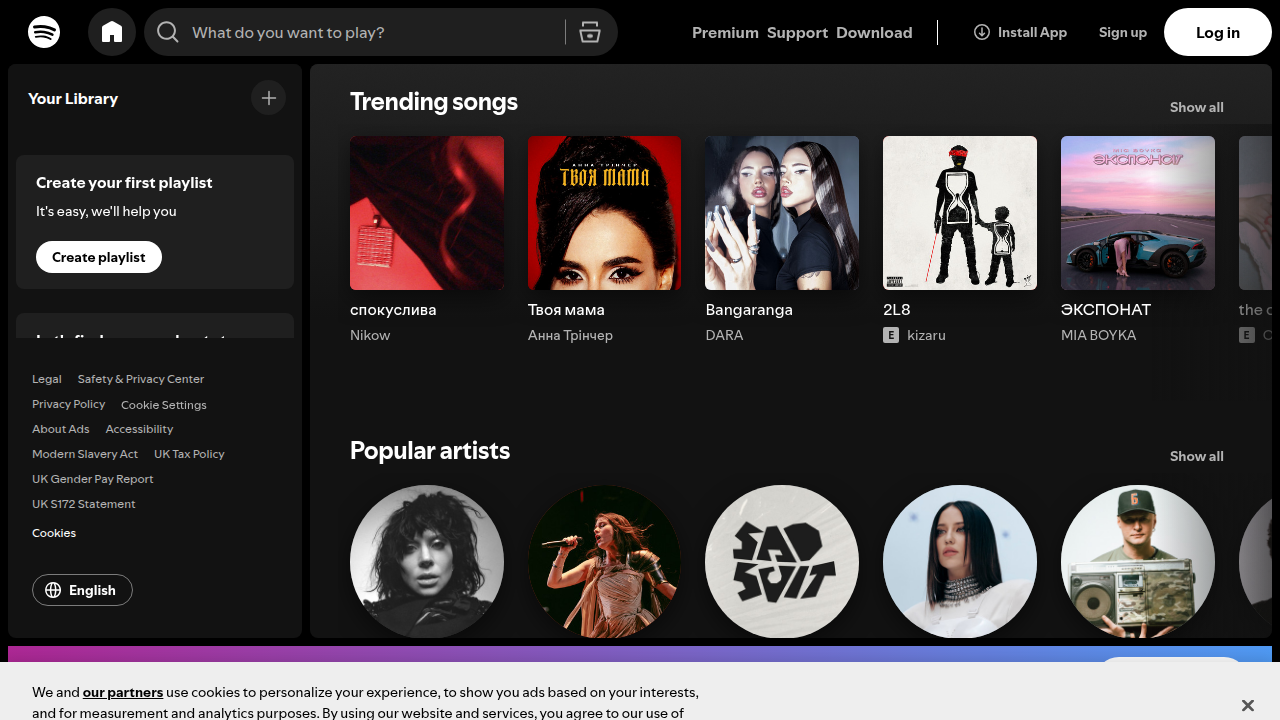
Task: Click artist name MIA BOYKA
Action: coord(1098,335)
